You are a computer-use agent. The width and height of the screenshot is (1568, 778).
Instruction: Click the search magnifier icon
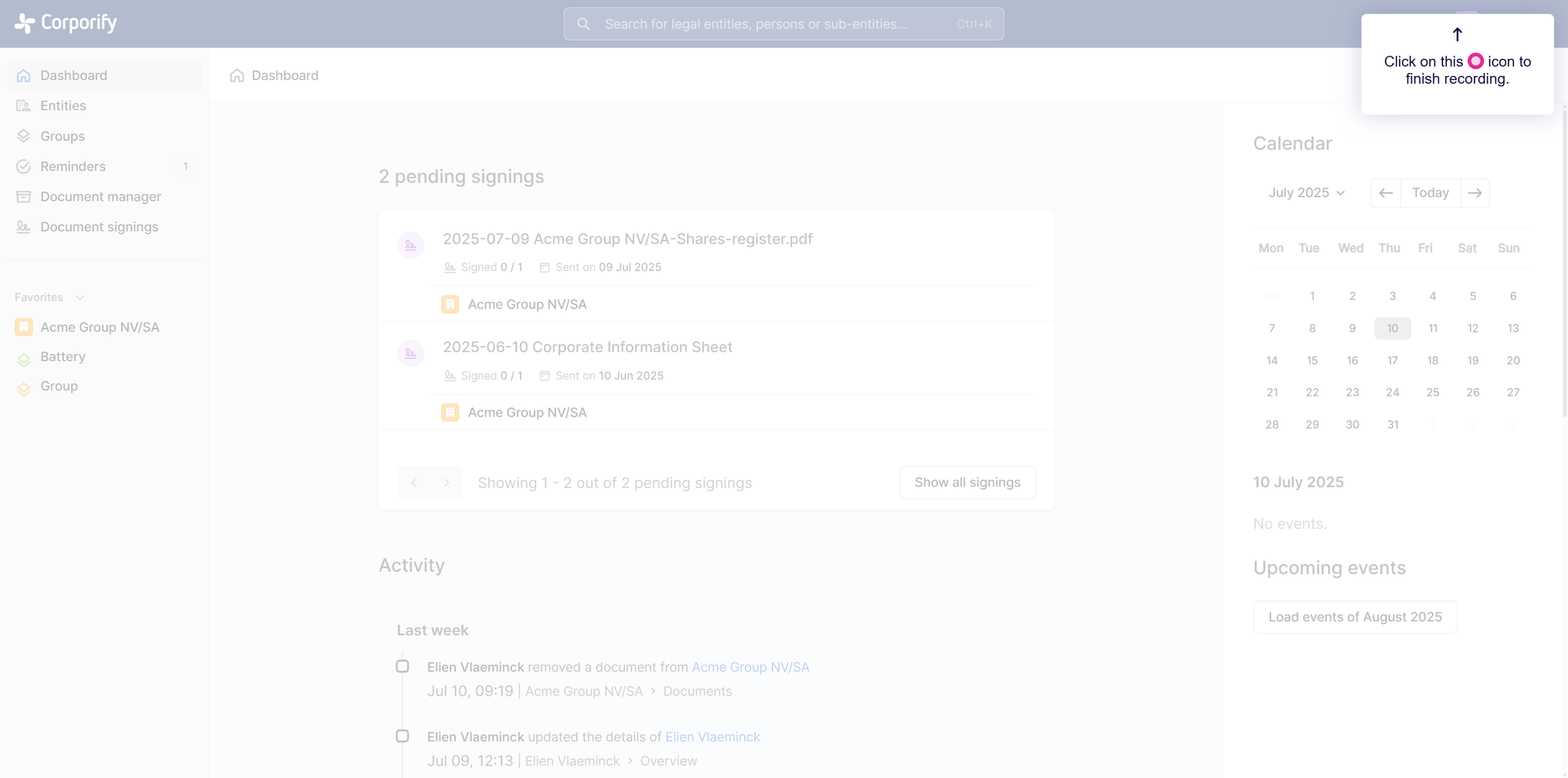tap(583, 24)
